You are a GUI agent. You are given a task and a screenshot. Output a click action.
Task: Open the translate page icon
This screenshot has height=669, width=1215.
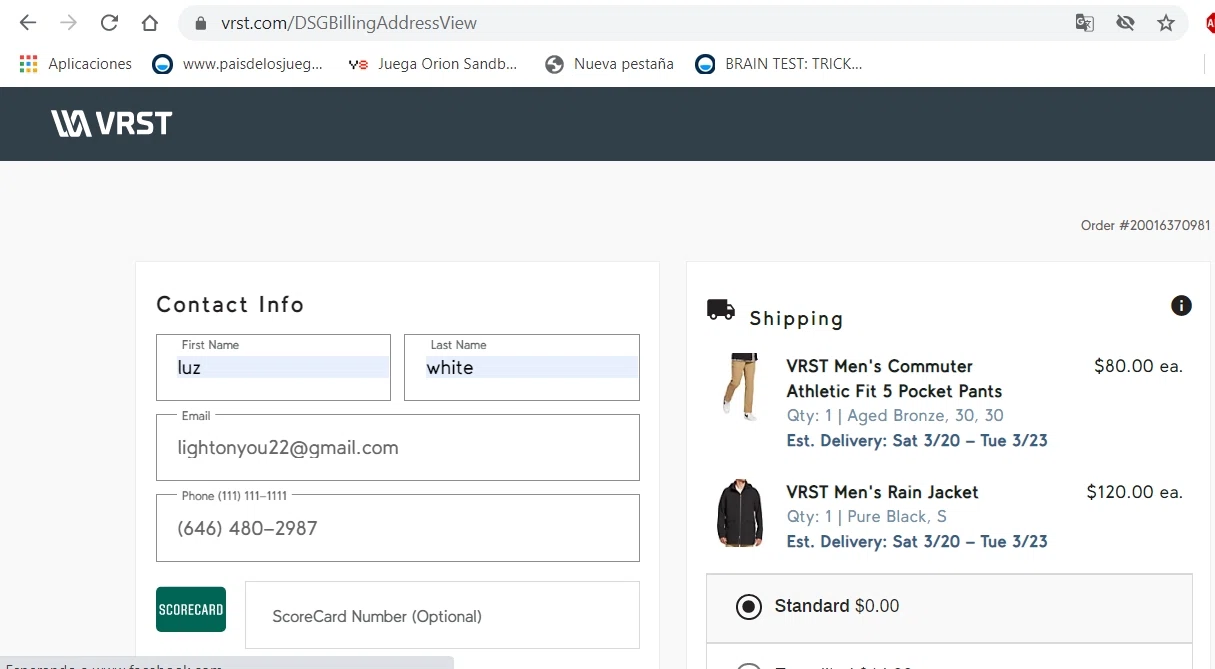pos(1084,22)
